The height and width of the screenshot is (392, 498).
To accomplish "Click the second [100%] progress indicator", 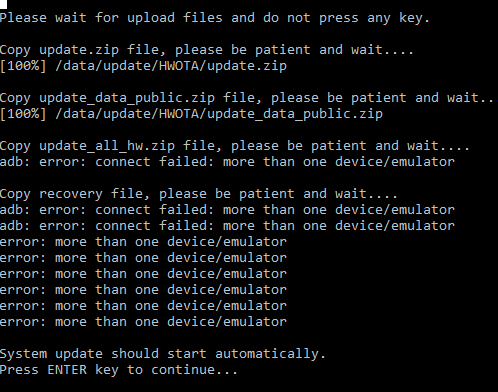I will click(x=23, y=114).
